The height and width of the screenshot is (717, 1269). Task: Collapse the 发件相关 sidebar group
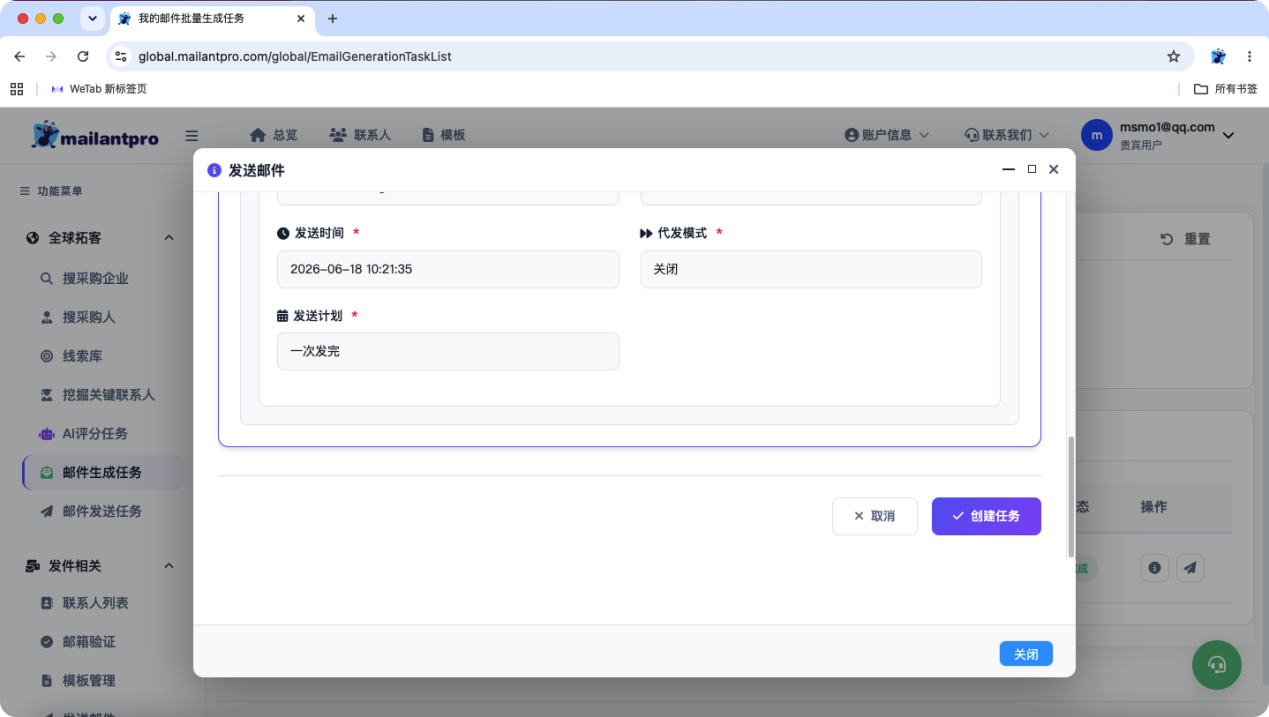pyautogui.click(x=169, y=566)
